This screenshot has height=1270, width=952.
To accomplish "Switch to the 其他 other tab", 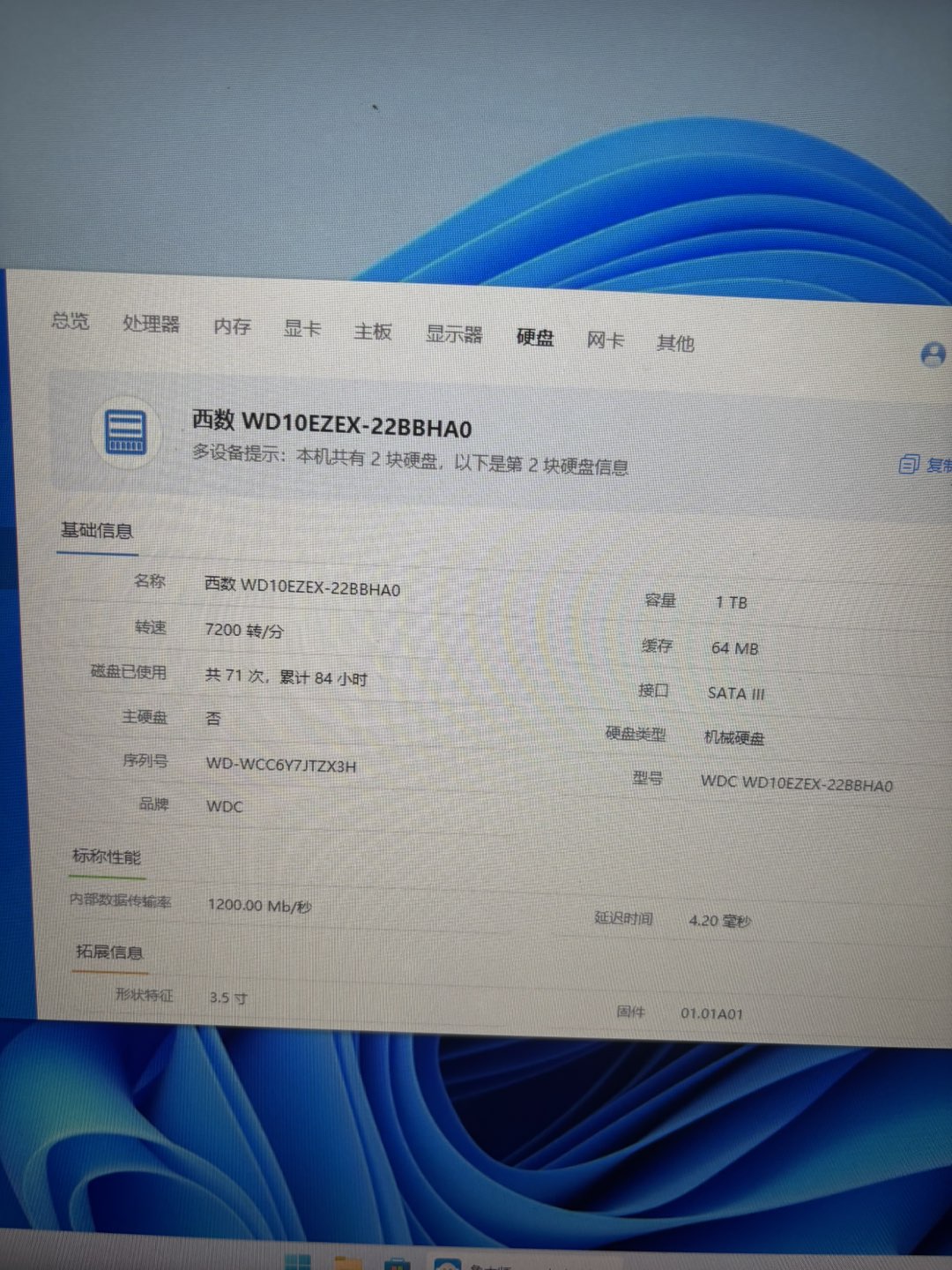I will pyautogui.click(x=675, y=342).
